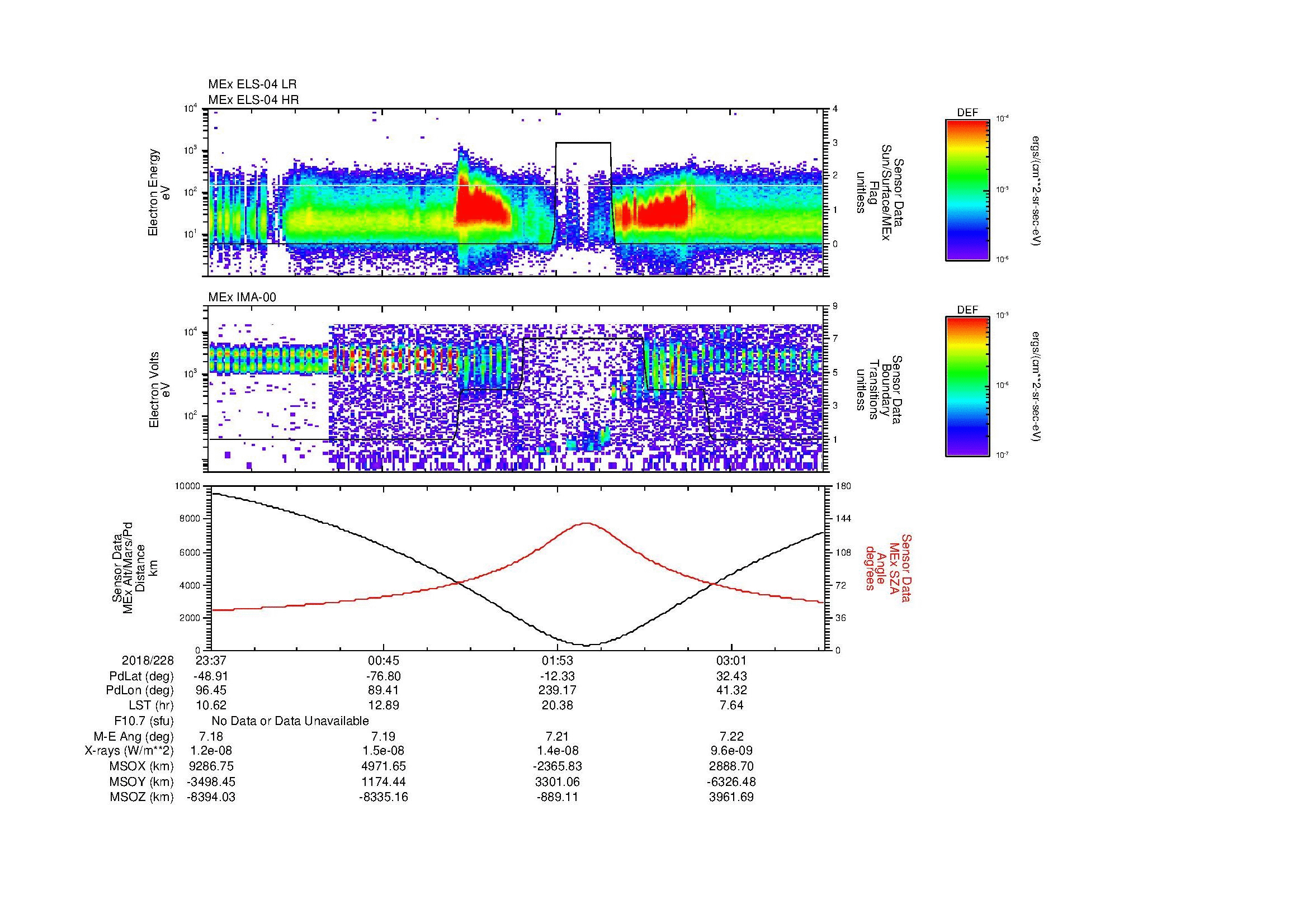Click the X-rays value 9.6e-09
Image resolution: width=1308 pixels, height=924 pixels.
[731, 751]
